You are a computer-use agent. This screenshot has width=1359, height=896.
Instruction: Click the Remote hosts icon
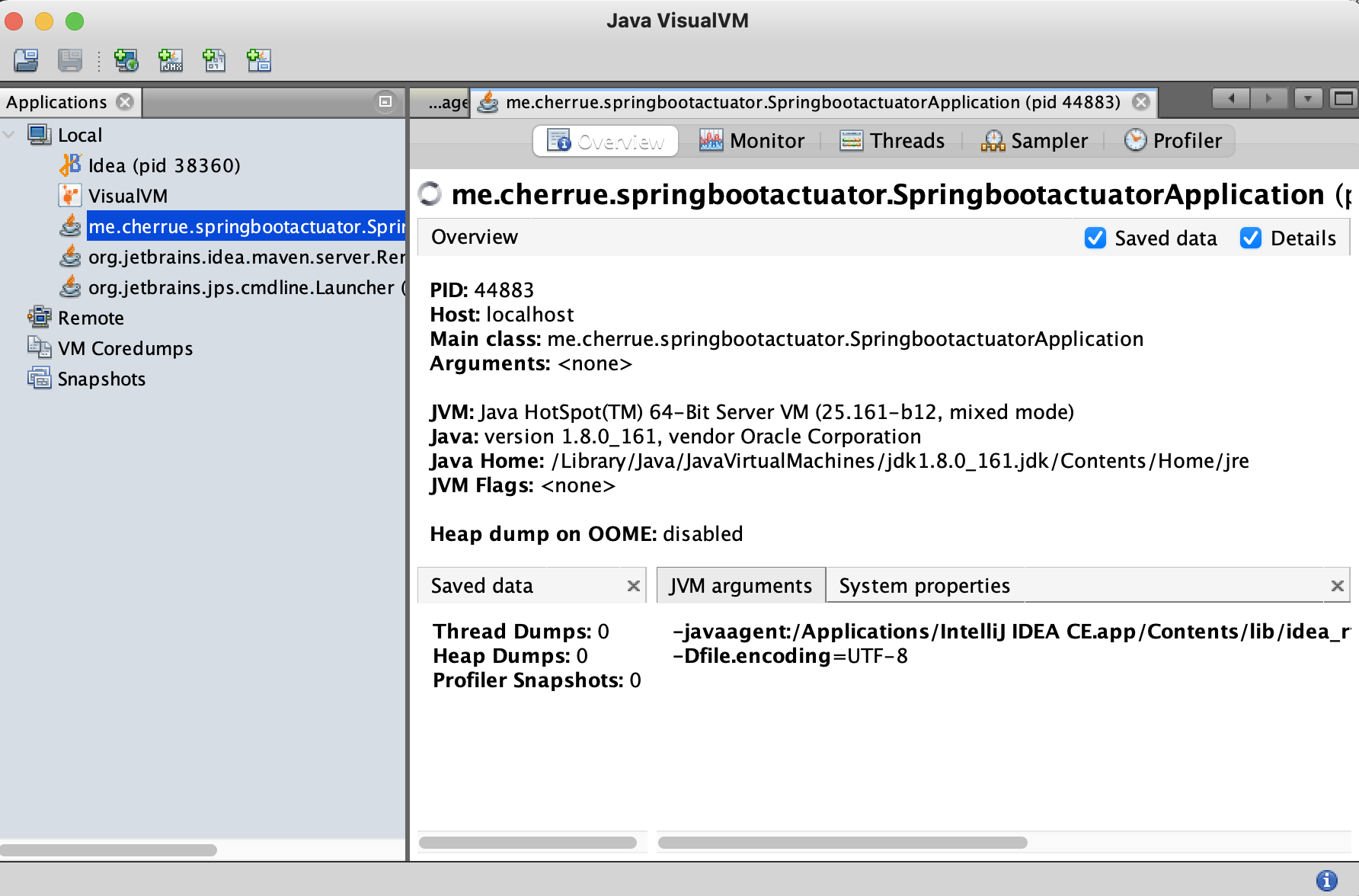(40, 317)
